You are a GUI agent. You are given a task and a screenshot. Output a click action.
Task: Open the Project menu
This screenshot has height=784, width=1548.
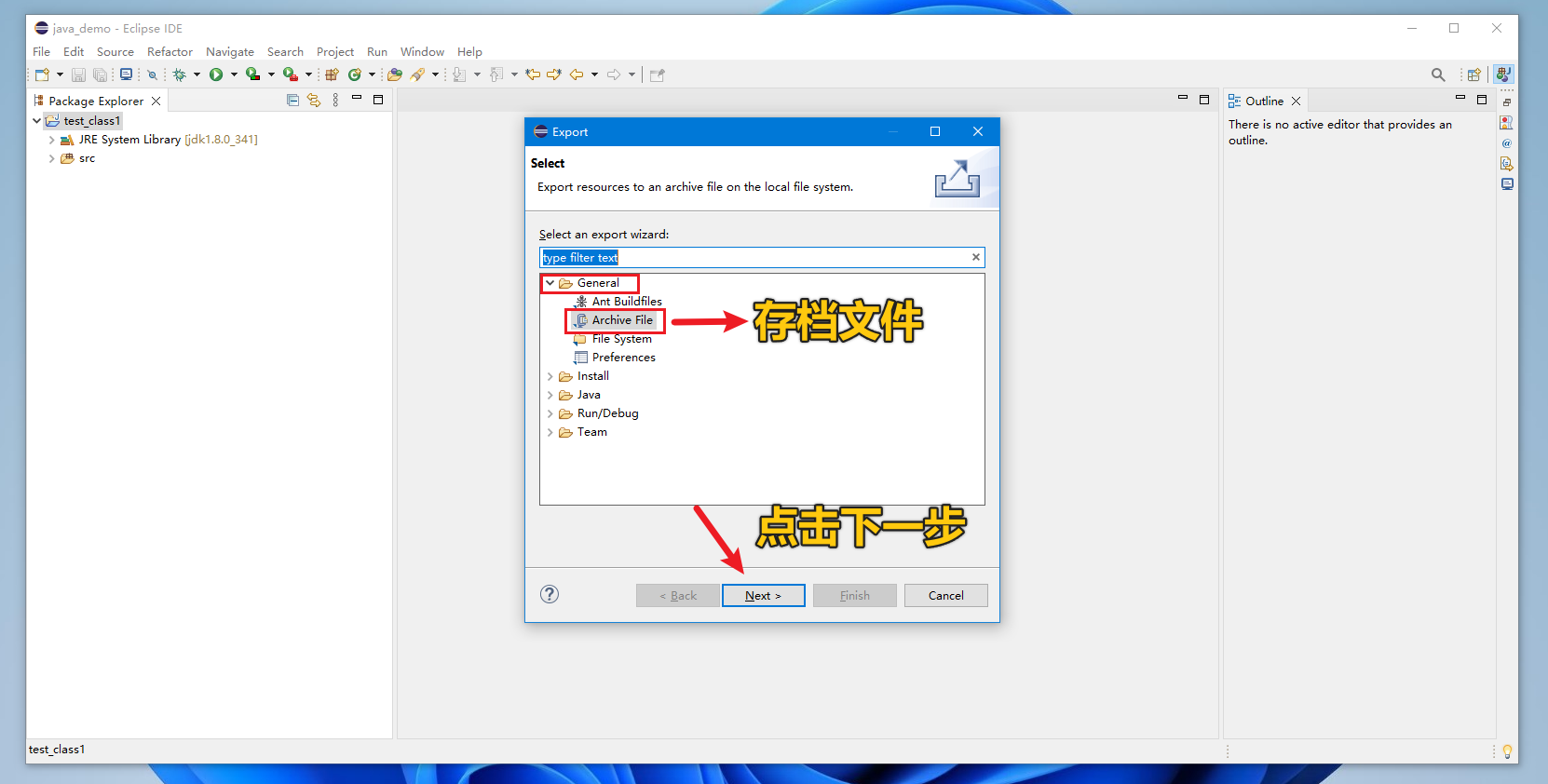coord(335,52)
